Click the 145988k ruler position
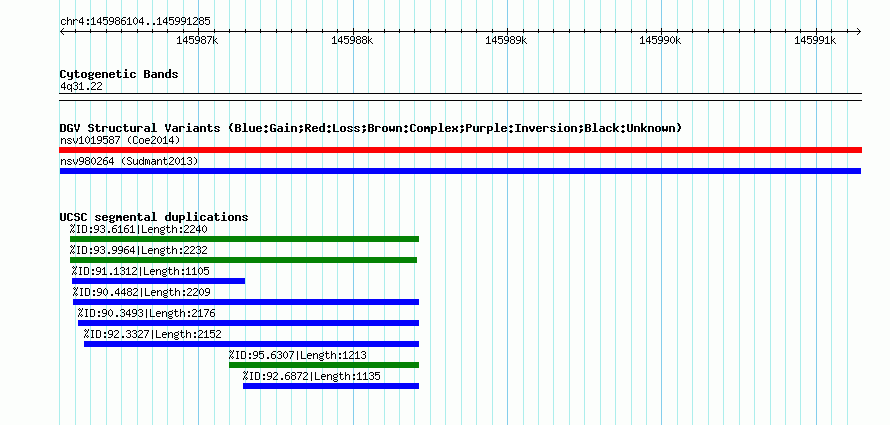Screen dimensions: 890x425 click(x=352, y=40)
